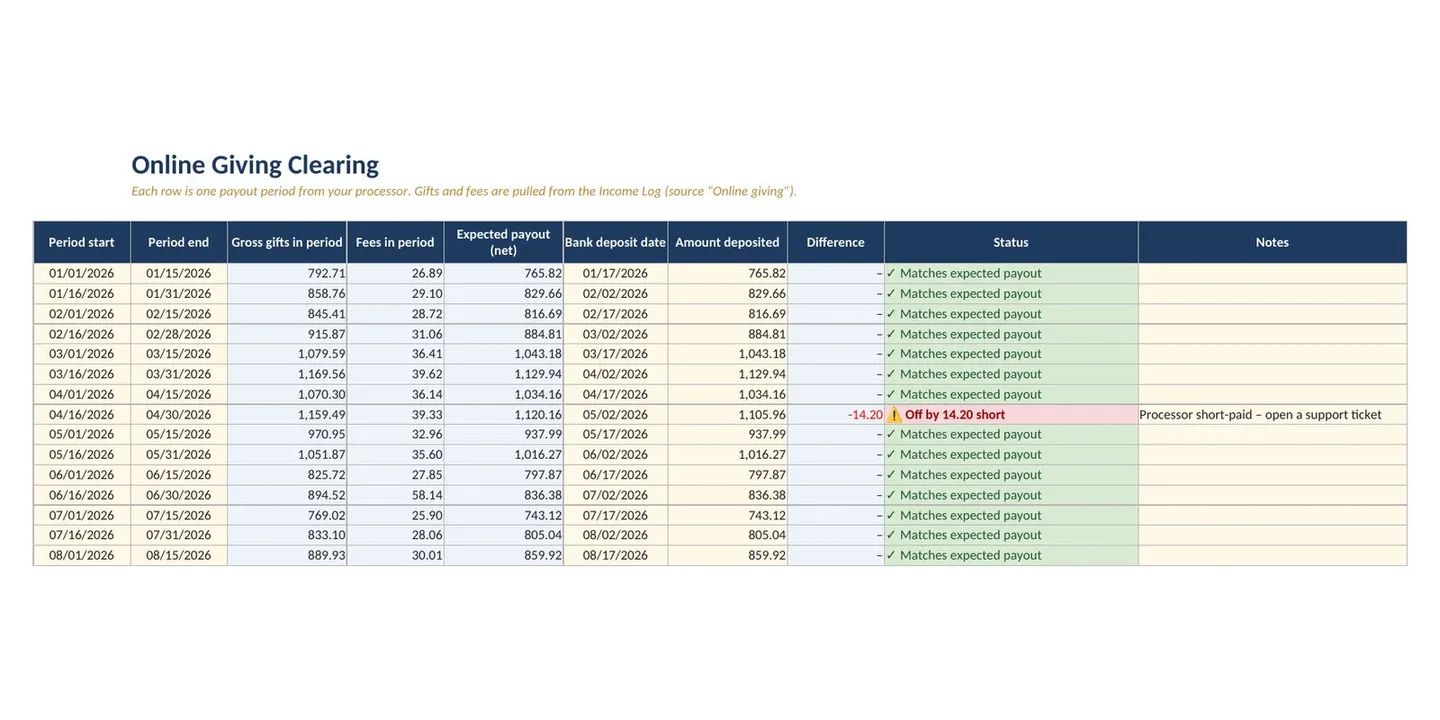Select period start cell 01/01/2026
The height and width of the screenshot is (720, 1440).
coord(82,273)
